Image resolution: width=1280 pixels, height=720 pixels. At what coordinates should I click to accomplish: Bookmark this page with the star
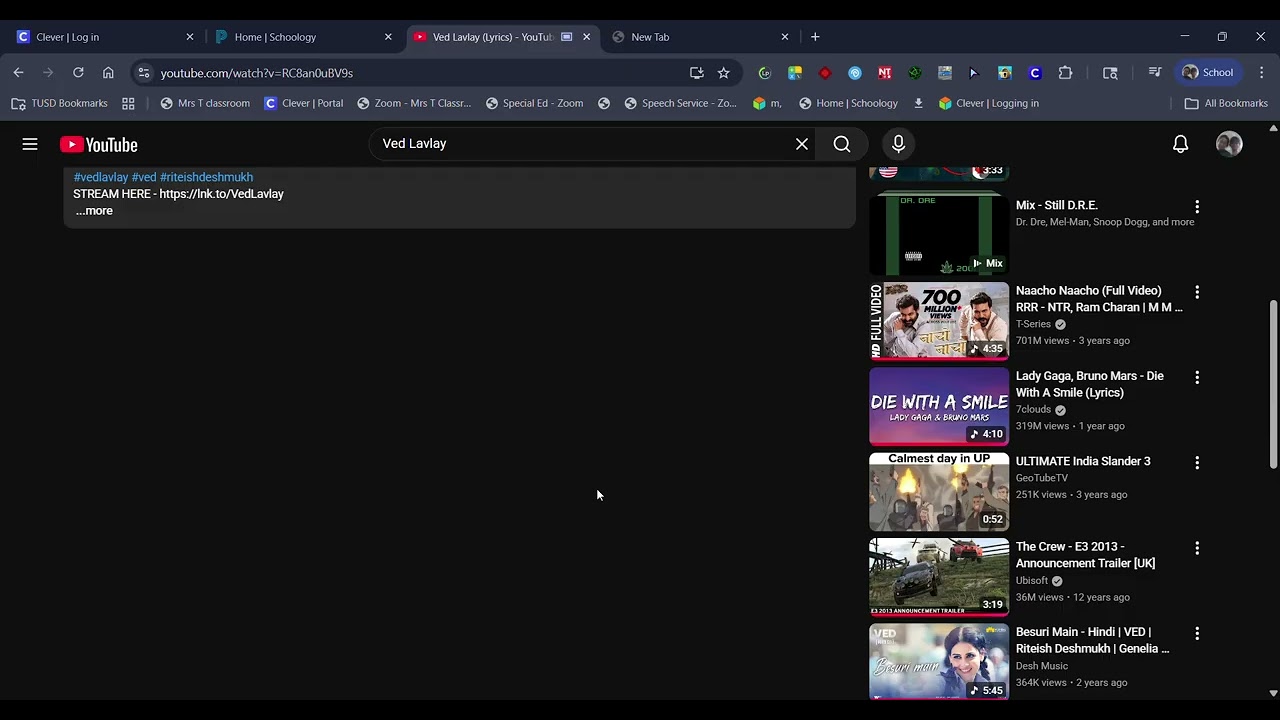[724, 72]
